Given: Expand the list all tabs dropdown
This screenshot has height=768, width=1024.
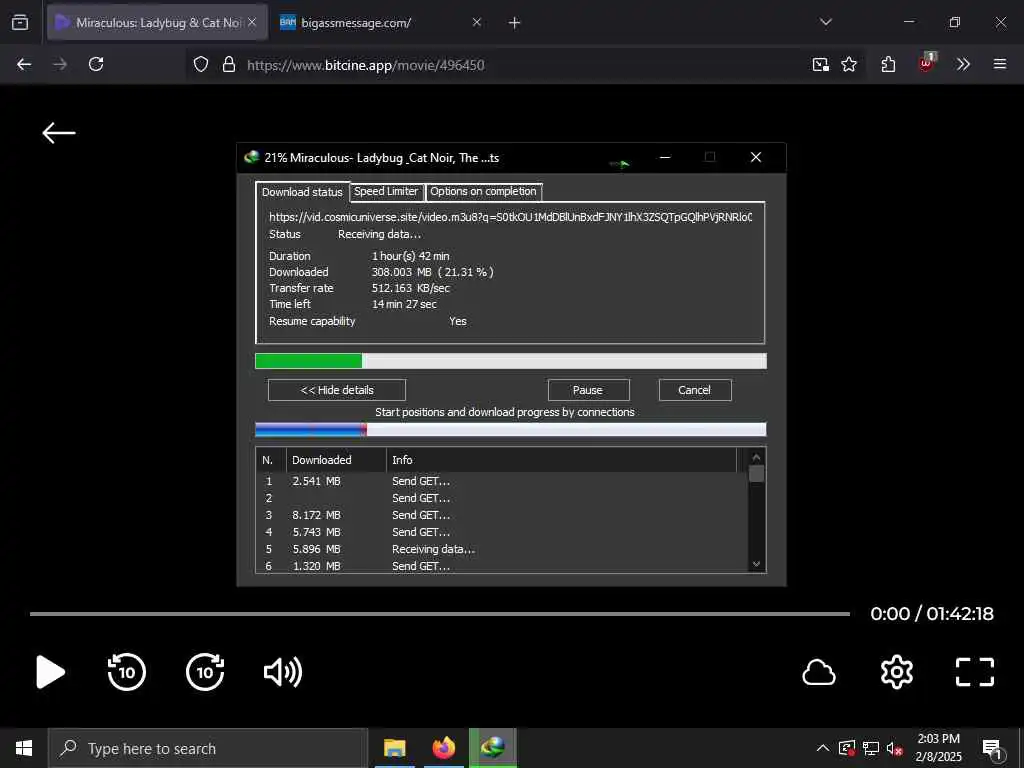Looking at the screenshot, I should 826,22.
